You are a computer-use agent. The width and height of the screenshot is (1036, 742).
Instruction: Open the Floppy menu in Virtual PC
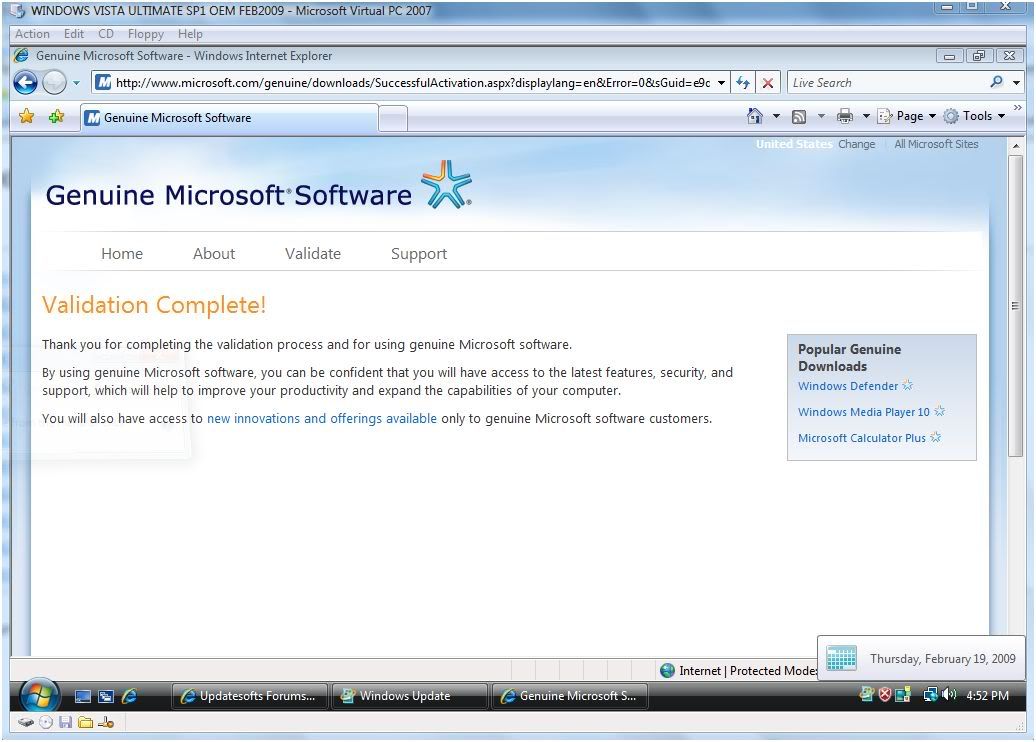145,34
